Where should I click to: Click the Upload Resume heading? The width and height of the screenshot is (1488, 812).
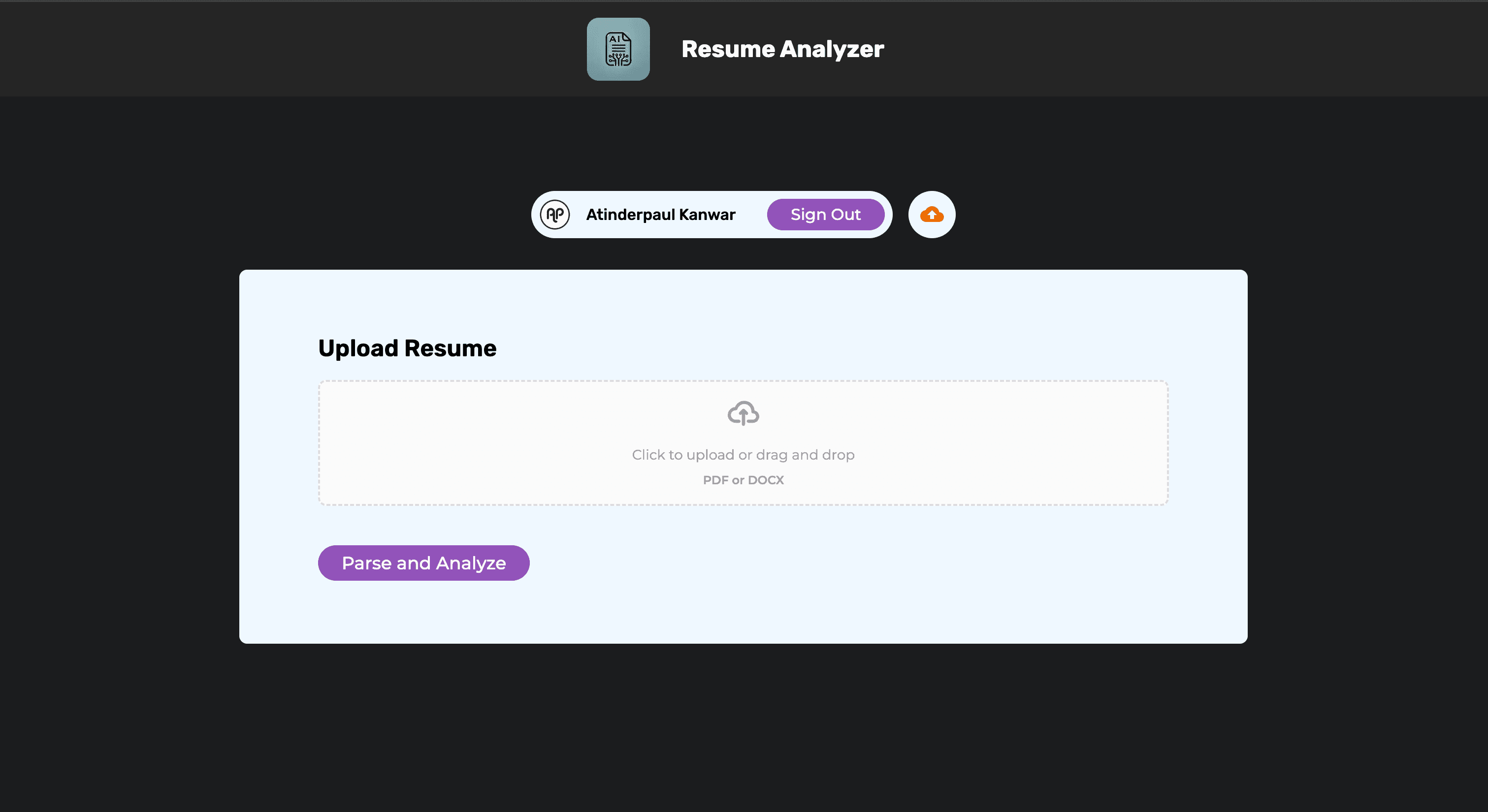(407, 348)
